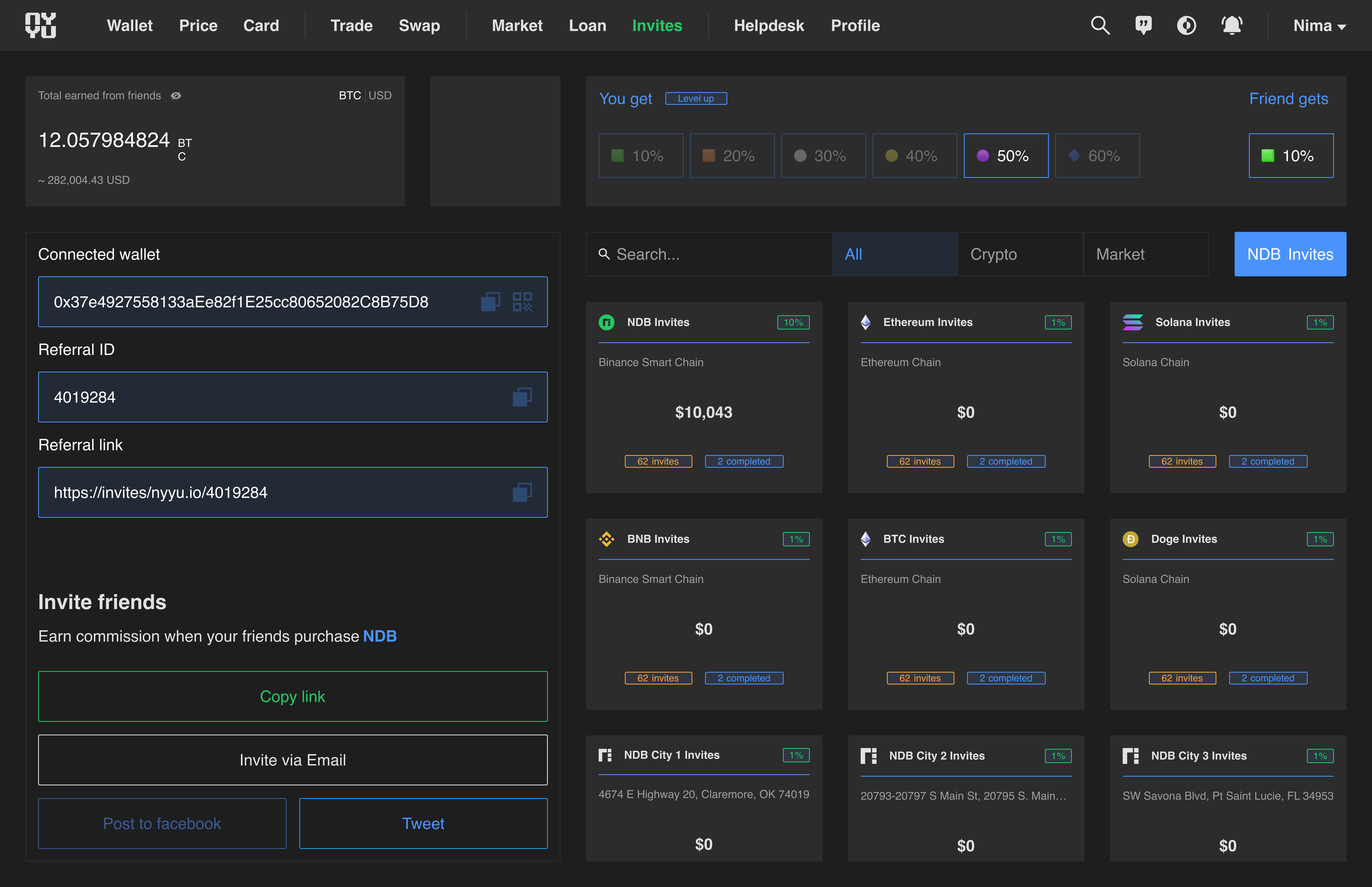Image resolution: width=1372 pixels, height=887 pixels.
Task: Hide total earned with eye icon
Action: 176,96
